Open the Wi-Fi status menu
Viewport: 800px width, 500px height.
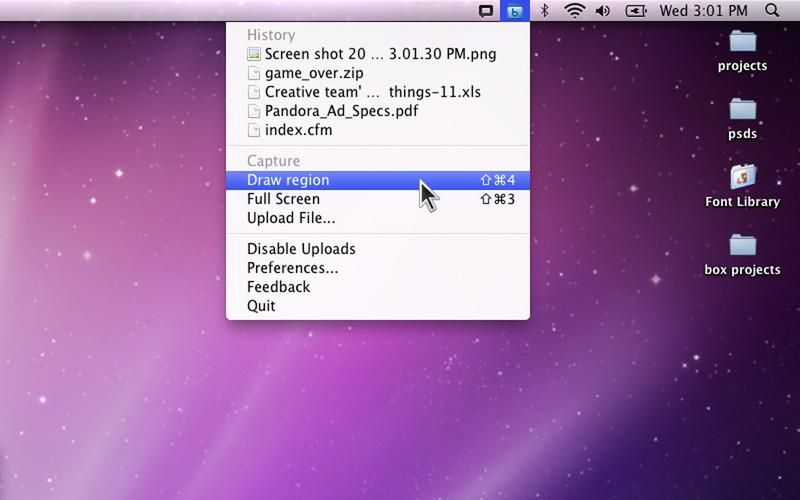574,11
